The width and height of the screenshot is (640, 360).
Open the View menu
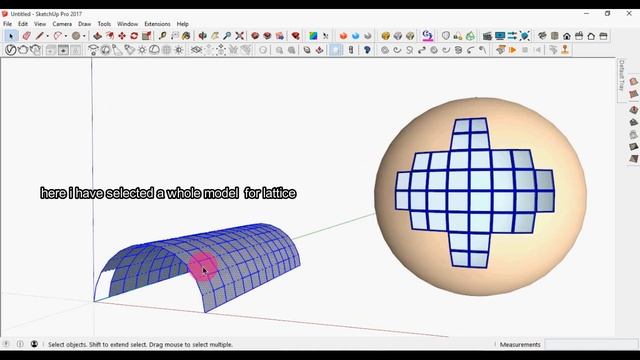coord(40,24)
